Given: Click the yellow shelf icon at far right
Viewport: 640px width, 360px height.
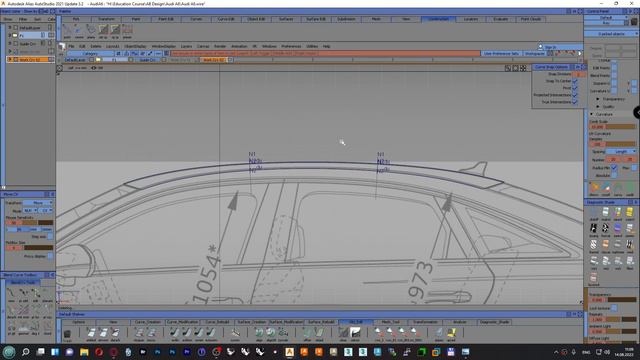Looking at the screenshot, I should pyautogui.click(x=451, y=333).
